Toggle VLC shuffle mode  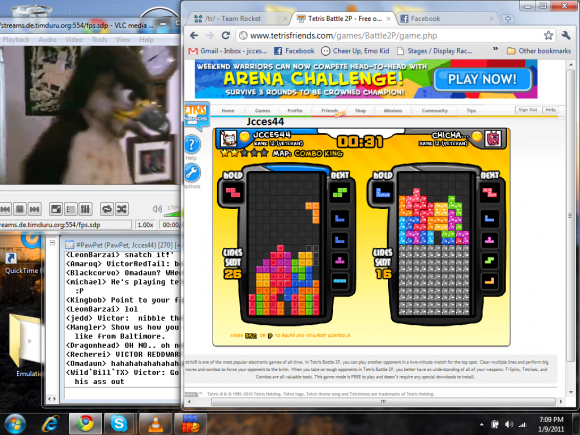coord(122,209)
